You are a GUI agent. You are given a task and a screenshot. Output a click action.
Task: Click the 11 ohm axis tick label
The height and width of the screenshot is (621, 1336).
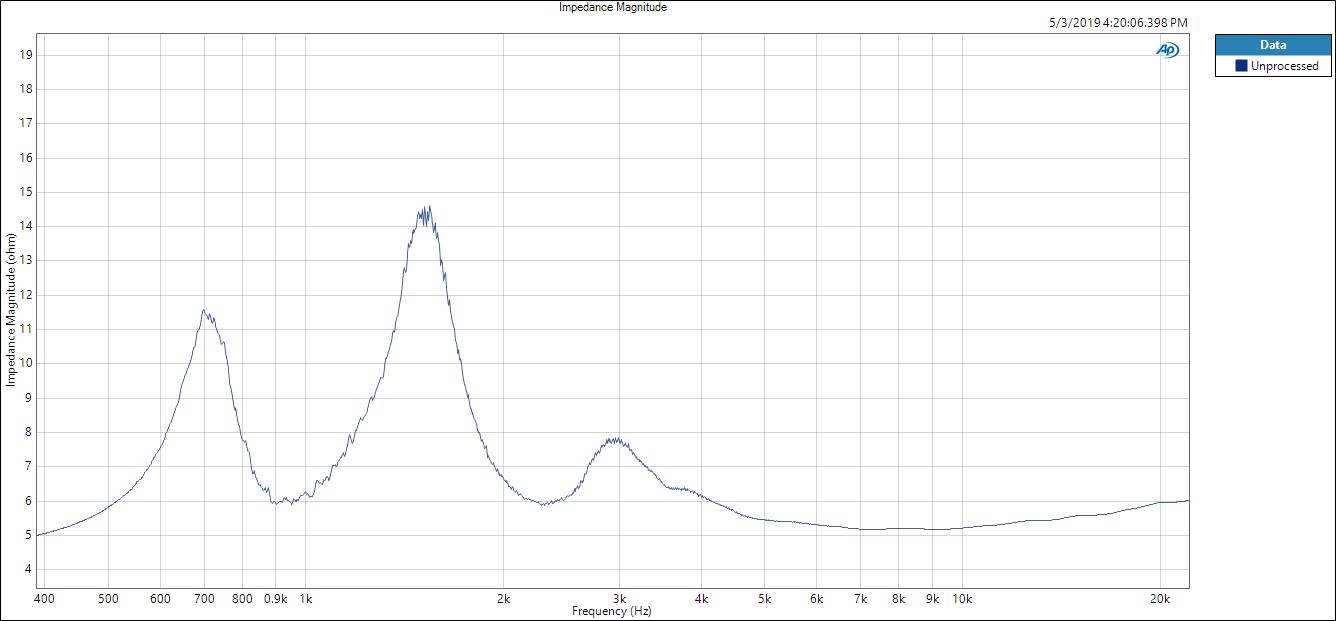pyautogui.click(x=26, y=329)
